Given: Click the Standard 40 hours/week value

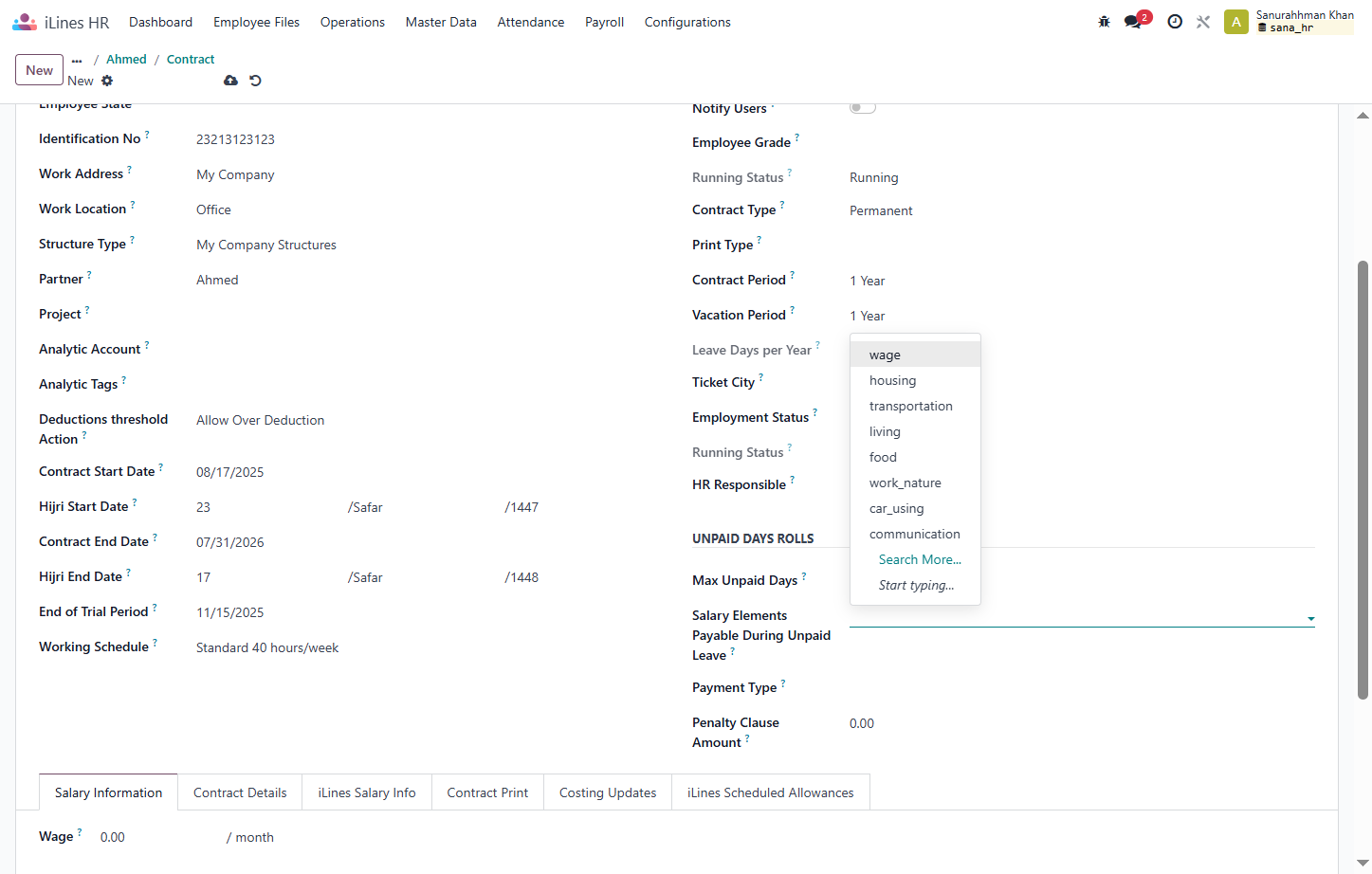Looking at the screenshot, I should pos(267,647).
